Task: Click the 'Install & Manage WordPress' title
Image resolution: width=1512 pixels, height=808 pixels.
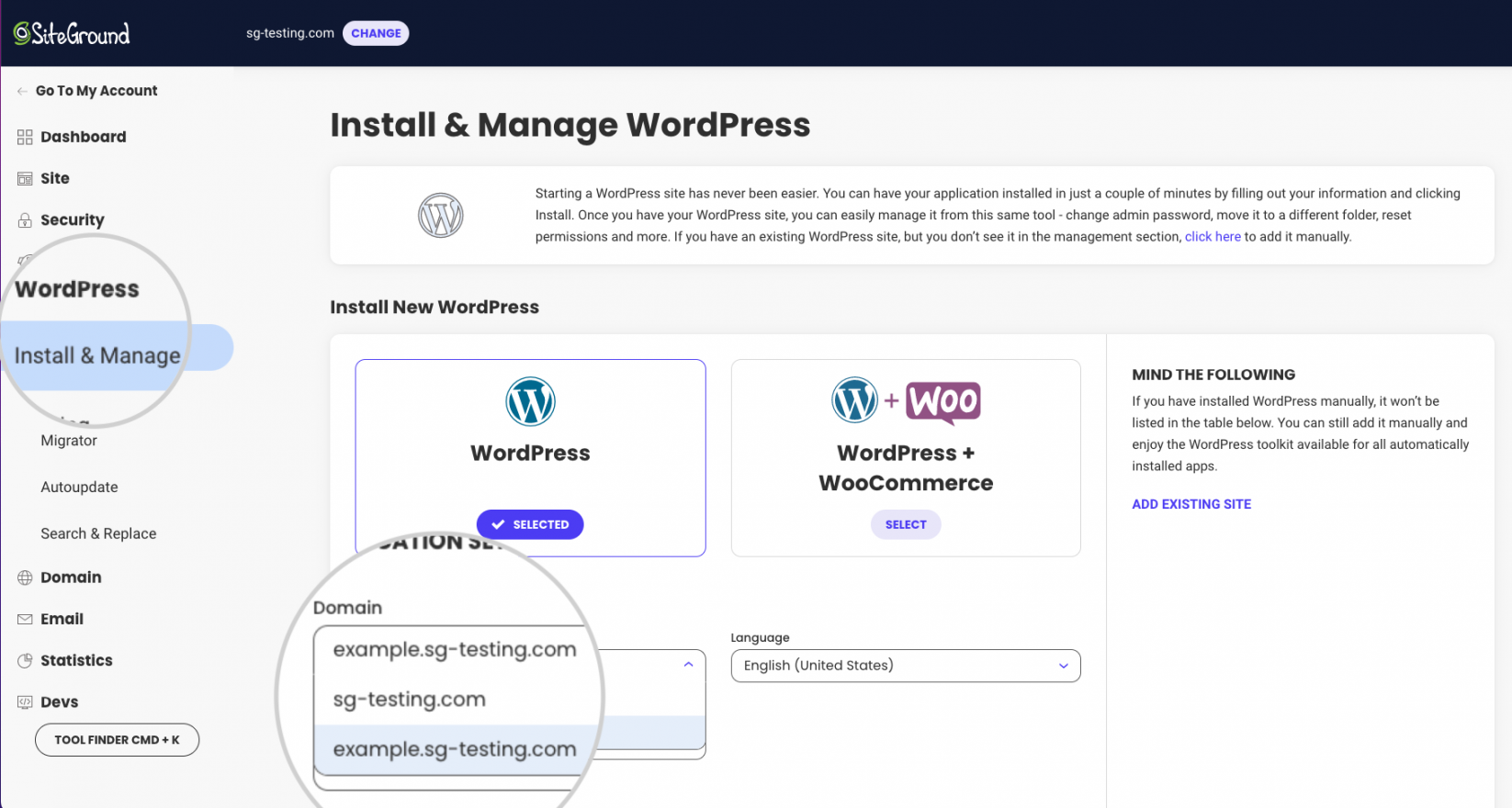Action: [x=570, y=125]
